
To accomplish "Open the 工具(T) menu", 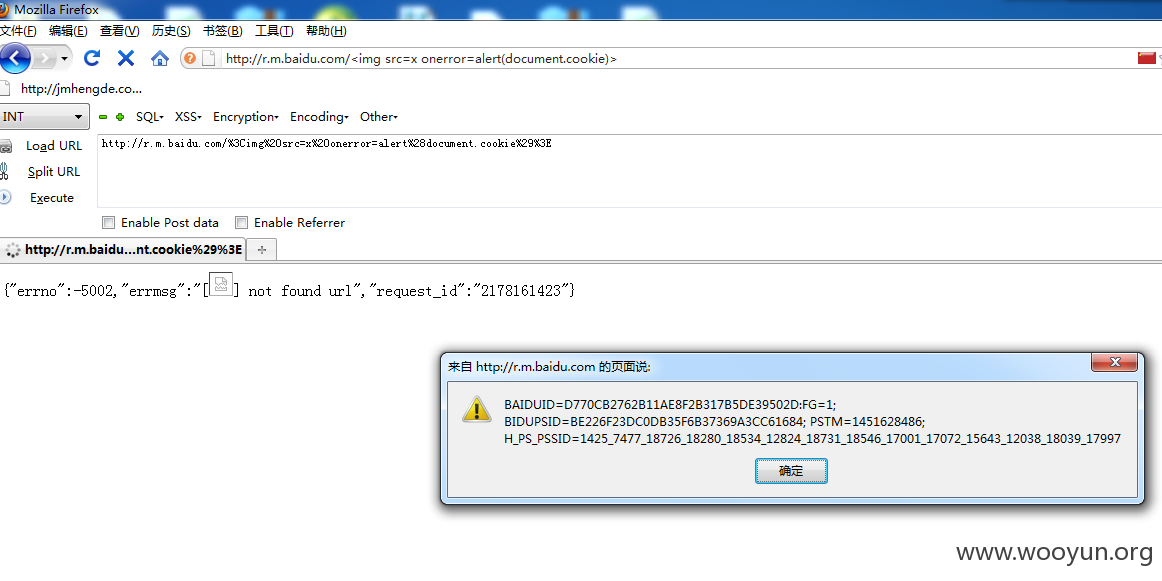I will pos(274,31).
